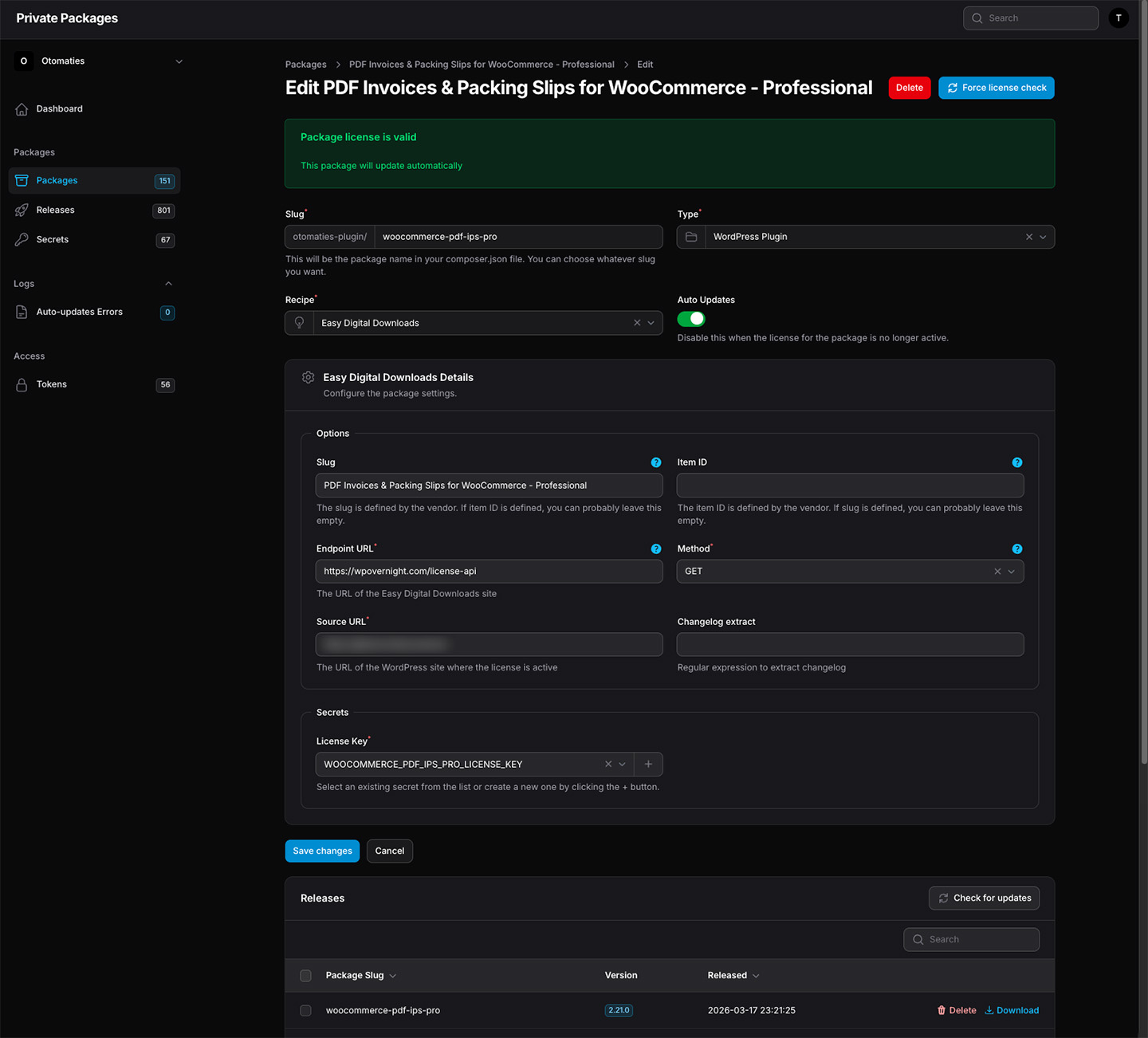Viewport: 1148px width, 1038px height.
Task: Click the top Search field
Action: pos(1031,18)
